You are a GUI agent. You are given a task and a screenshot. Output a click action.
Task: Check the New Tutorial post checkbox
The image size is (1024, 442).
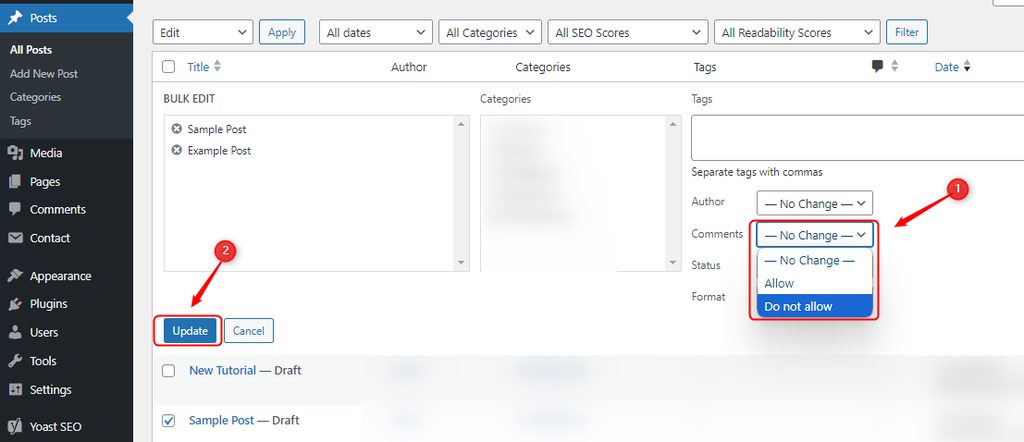point(168,371)
